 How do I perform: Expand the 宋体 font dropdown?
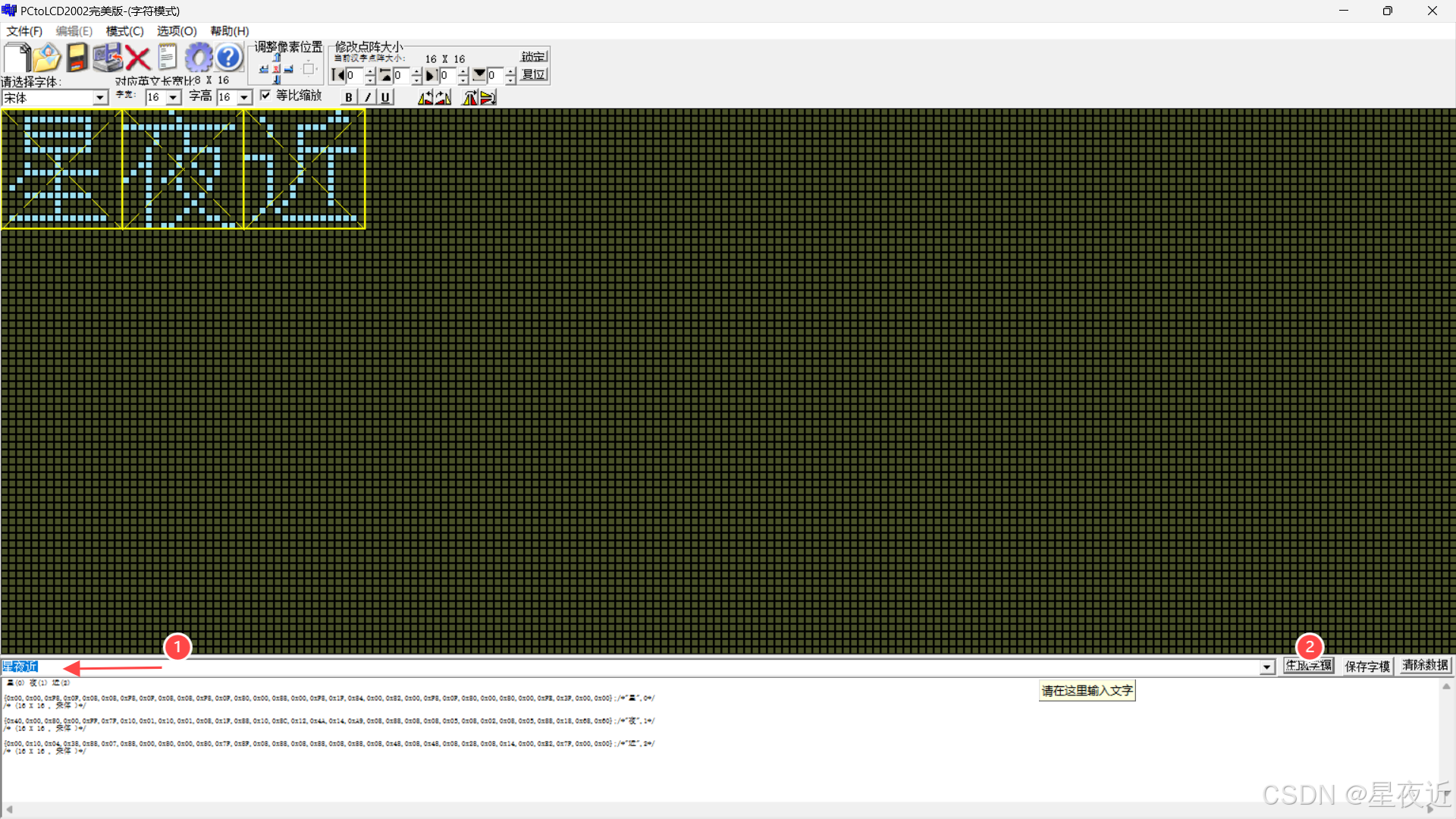(100, 98)
